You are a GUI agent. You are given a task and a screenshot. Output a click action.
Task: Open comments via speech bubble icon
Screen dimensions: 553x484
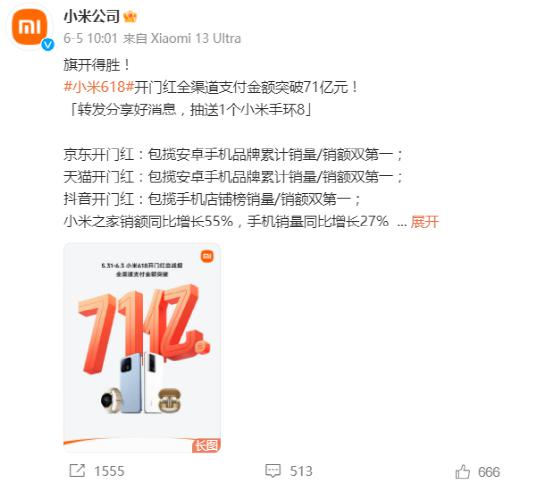[x=273, y=471]
